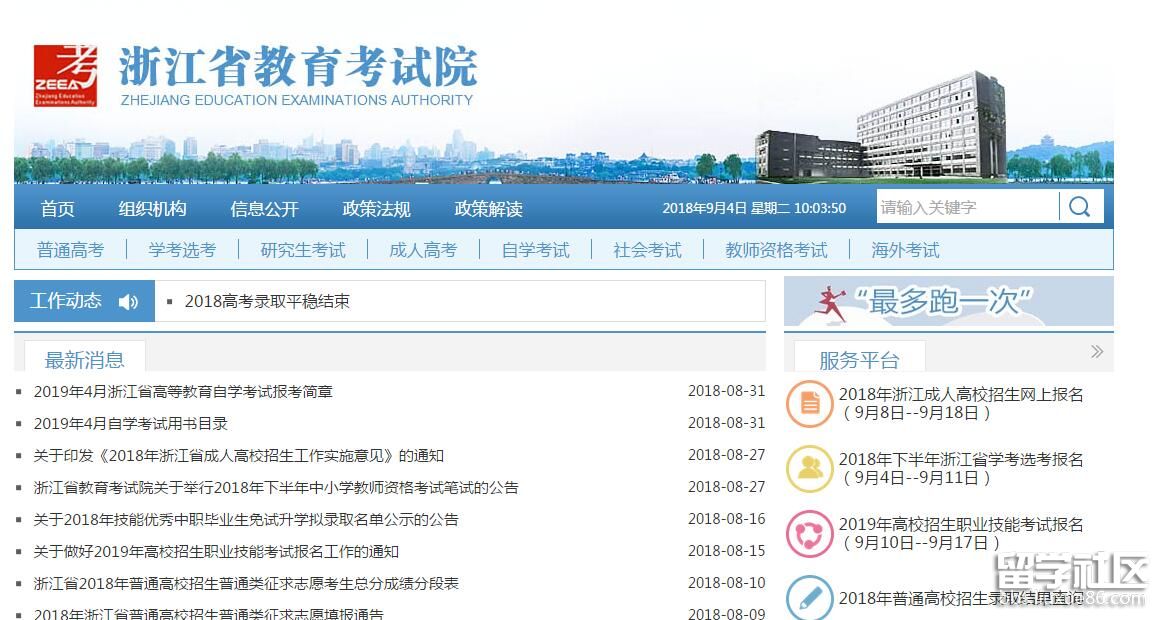The image size is (1162, 620).
Task: Open link 2019年4月自学考试用书目录
Action: click(x=131, y=423)
